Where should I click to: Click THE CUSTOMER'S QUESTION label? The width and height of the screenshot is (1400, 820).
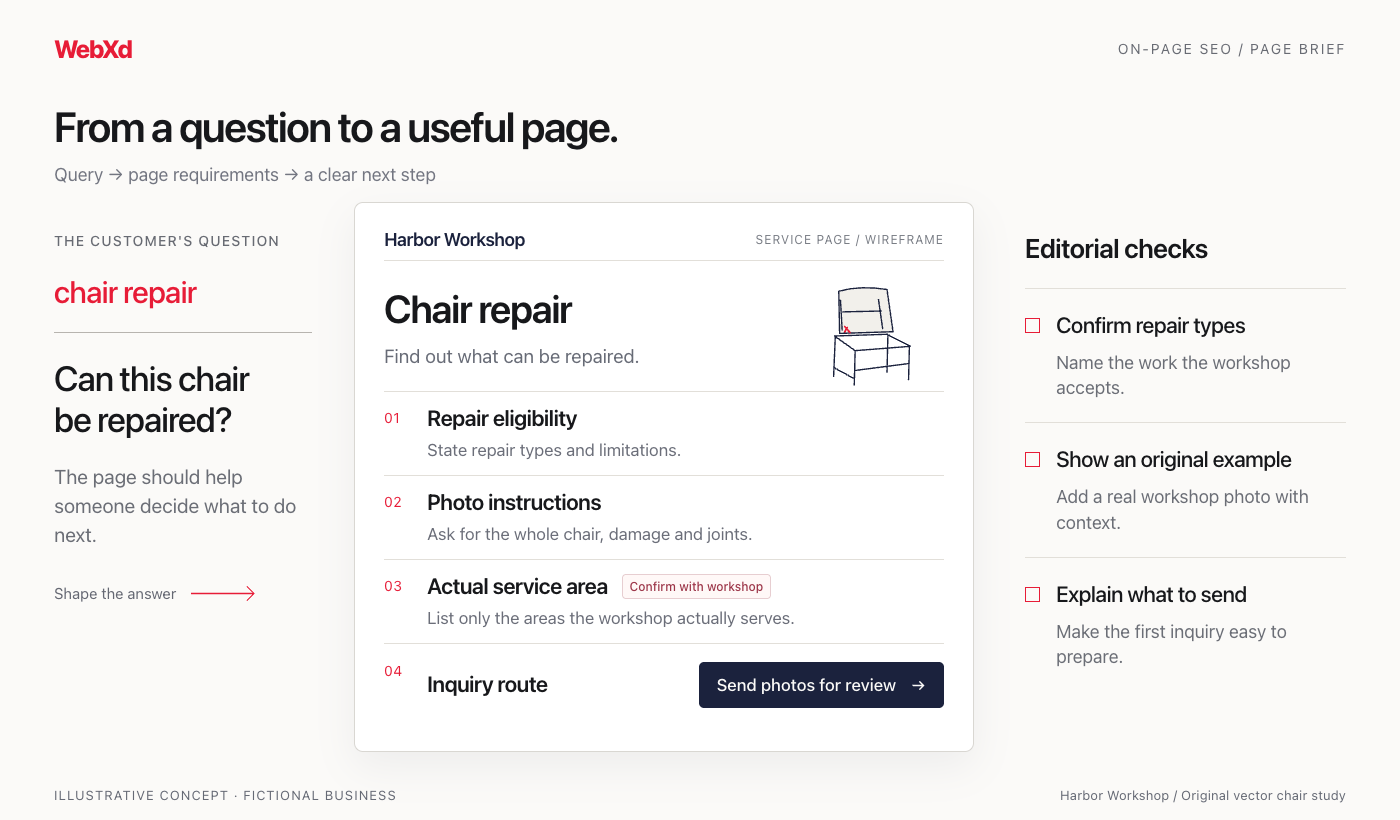167,241
